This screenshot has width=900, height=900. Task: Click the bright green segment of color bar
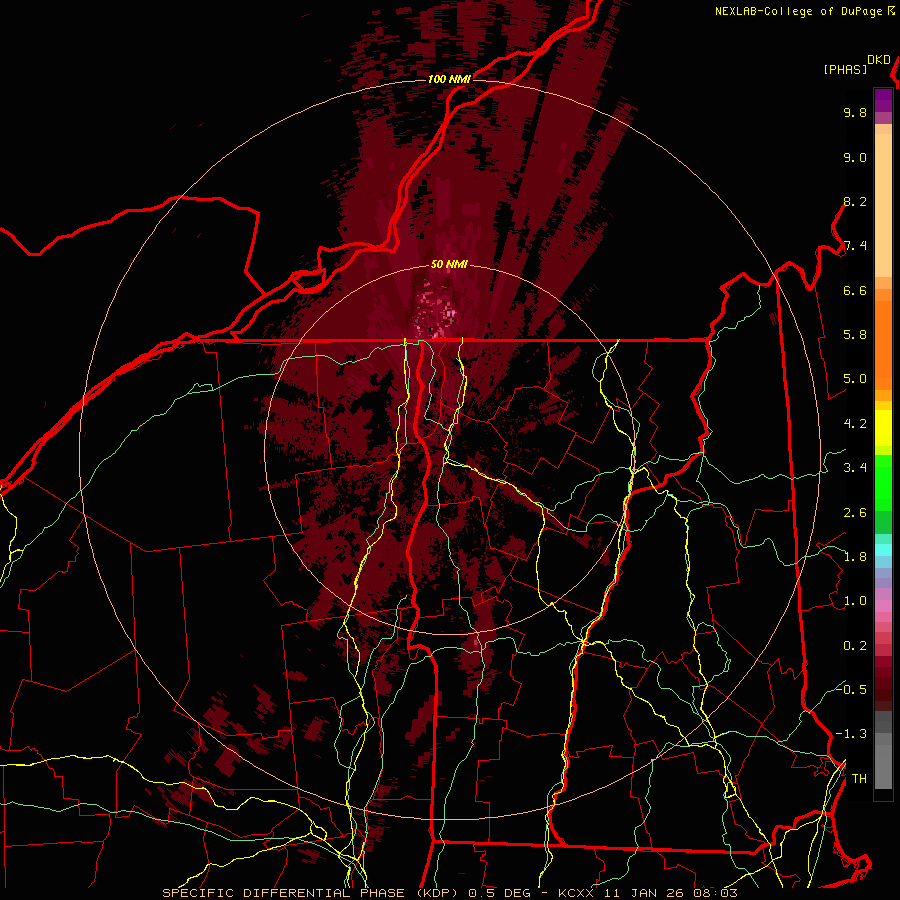(x=883, y=483)
